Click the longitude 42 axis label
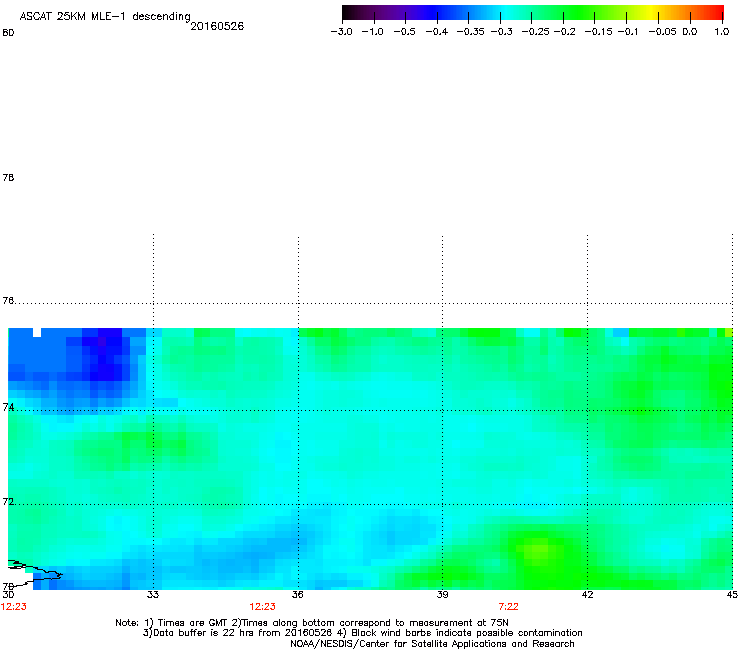 [x=587, y=595]
